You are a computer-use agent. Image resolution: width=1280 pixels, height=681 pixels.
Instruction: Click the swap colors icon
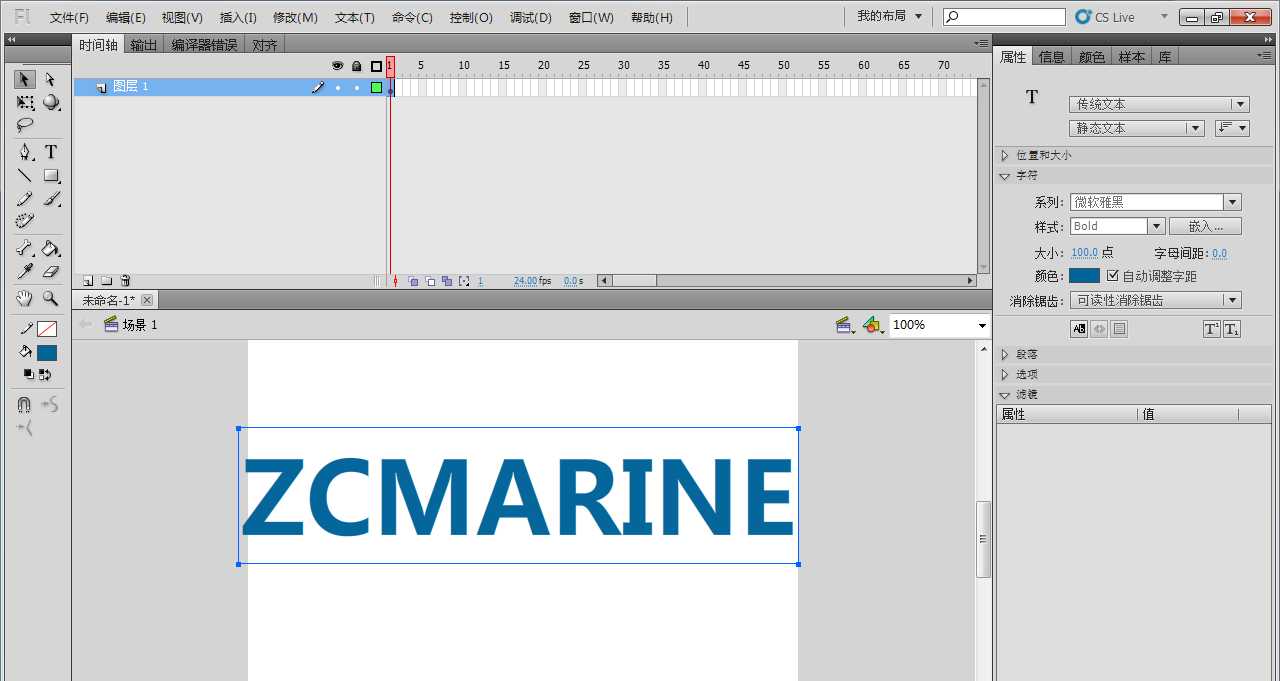[x=45, y=375]
